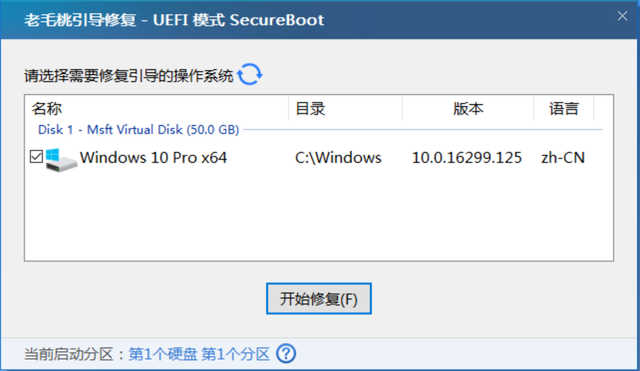
Task: Click empty area of the OS list
Action: 319,218
